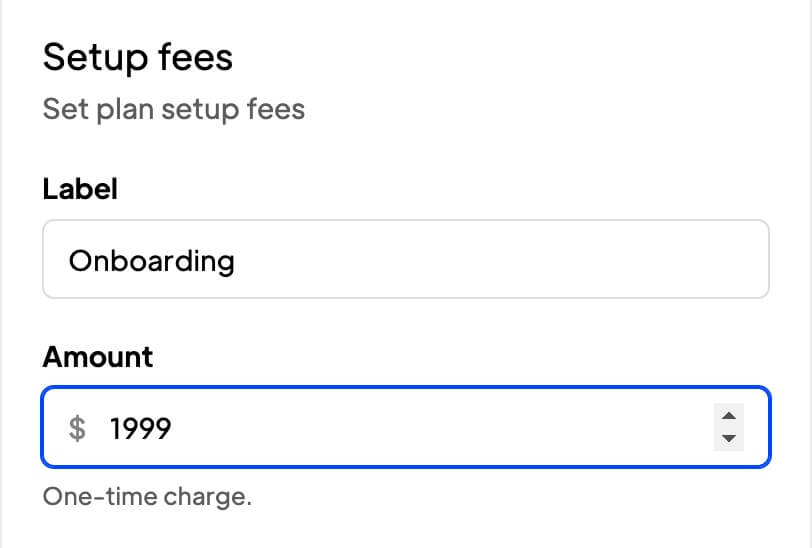Image resolution: width=812 pixels, height=548 pixels.
Task: Focus the Label text input
Action: pos(405,260)
